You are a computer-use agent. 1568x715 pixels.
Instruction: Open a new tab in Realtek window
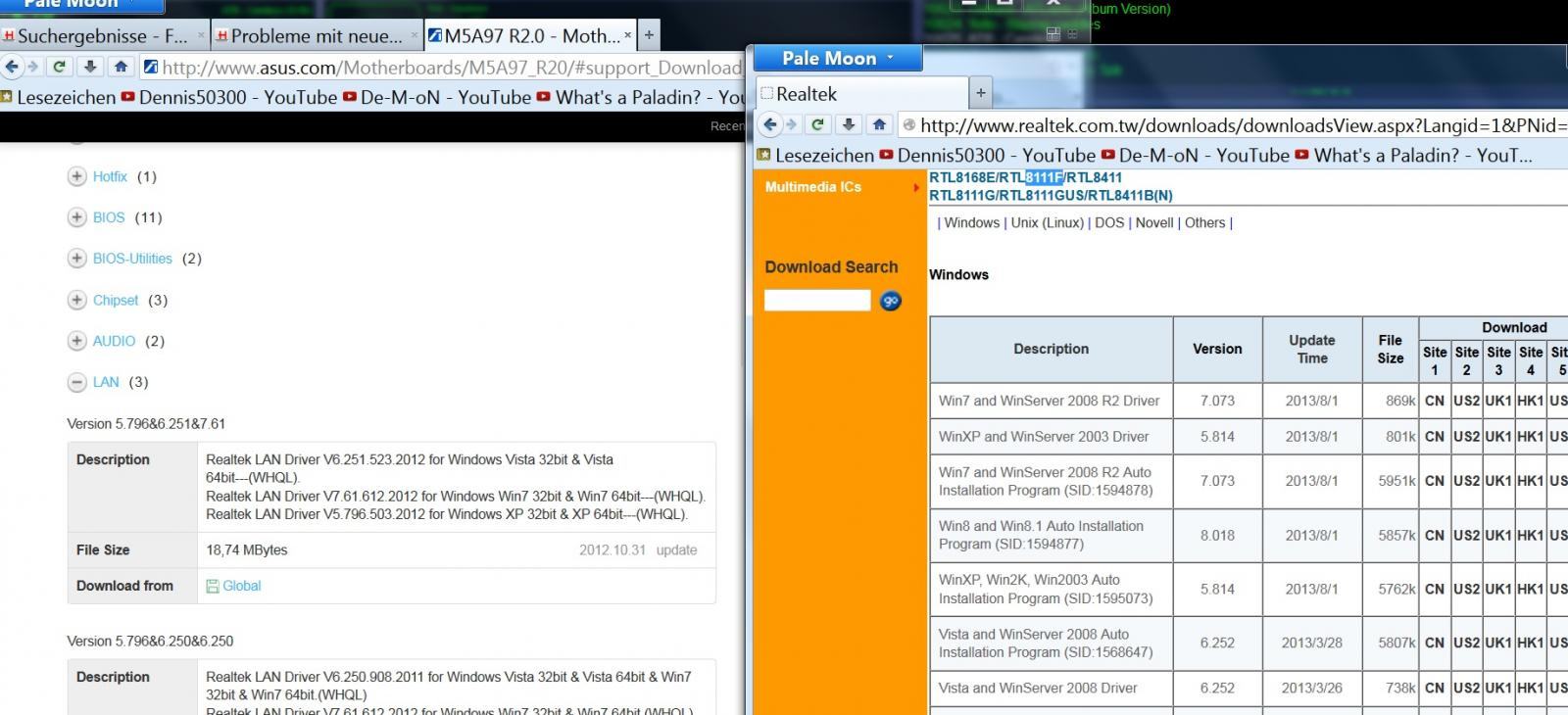pyautogui.click(x=980, y=94)
